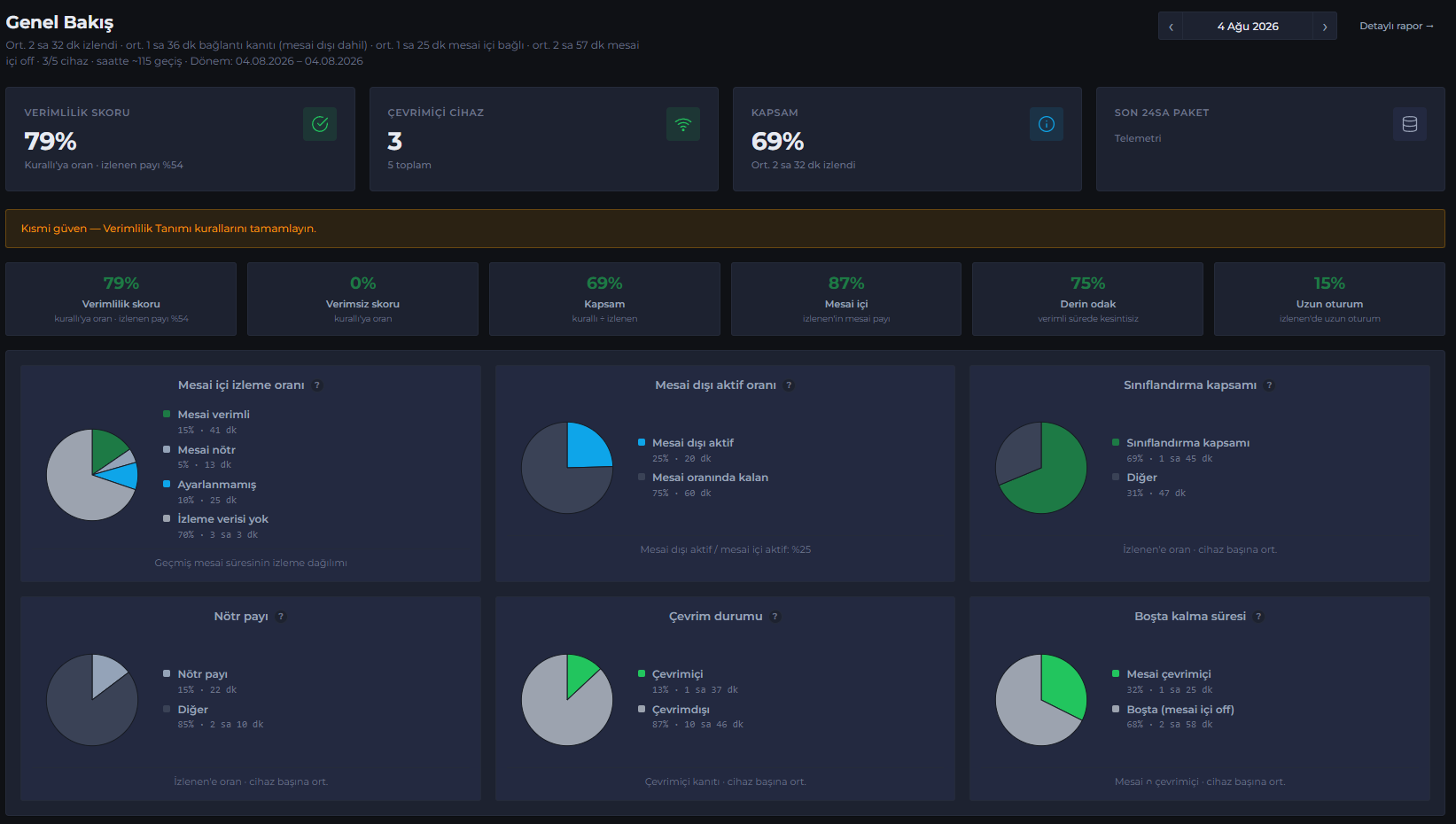Select the 75% Derin odak metric tile

[x=1087, y=299]
